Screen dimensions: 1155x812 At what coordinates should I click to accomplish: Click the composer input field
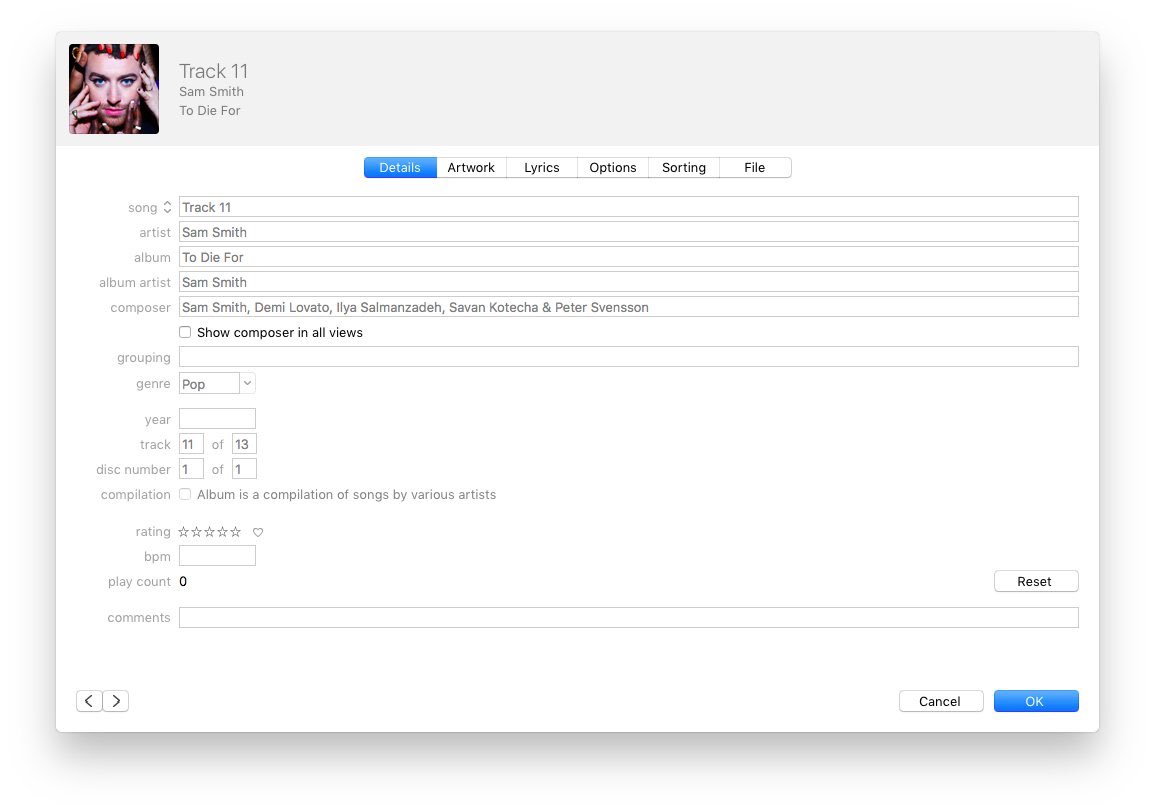[x=628, y=307]
